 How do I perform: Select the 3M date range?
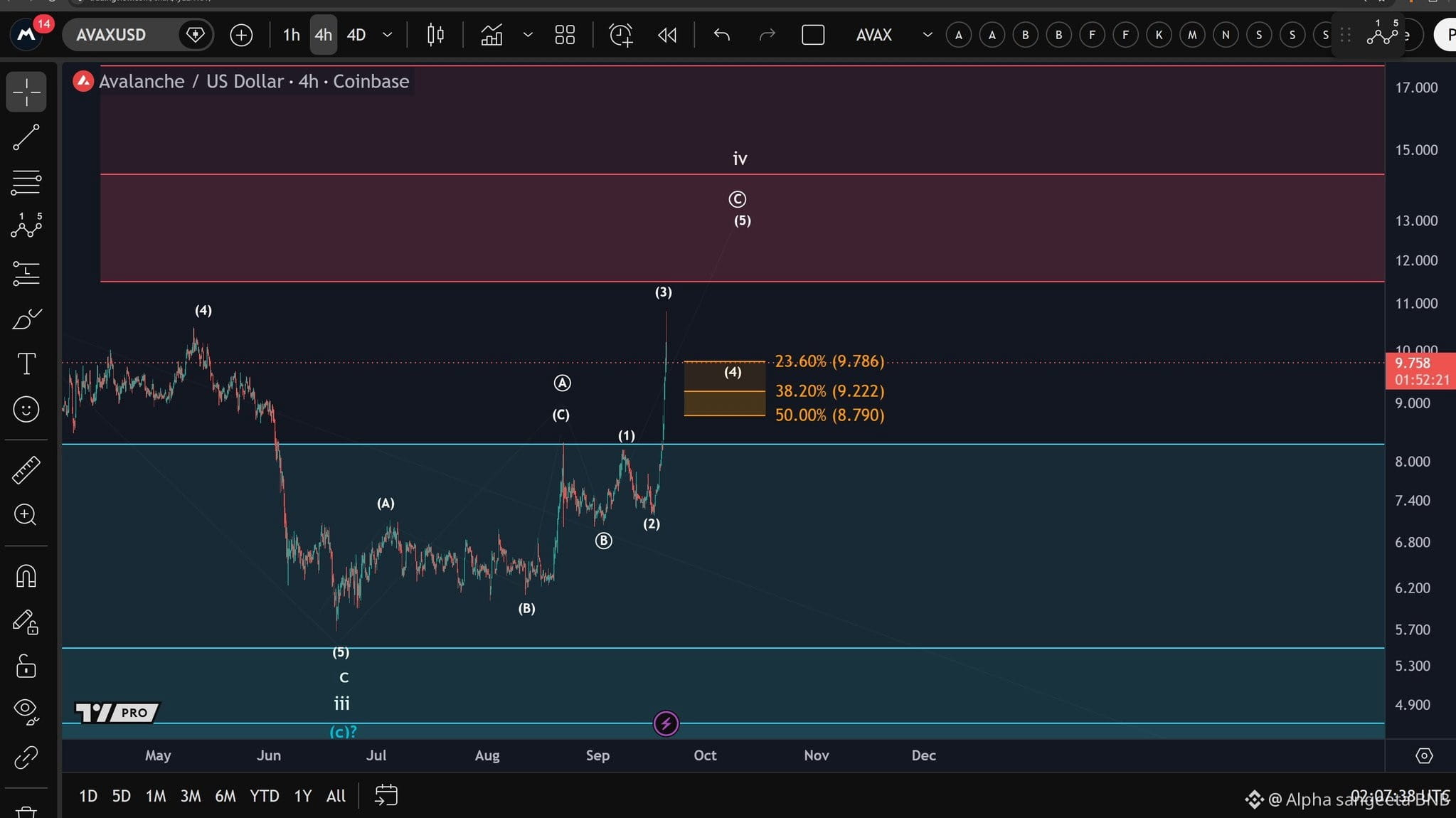[191, 796]
